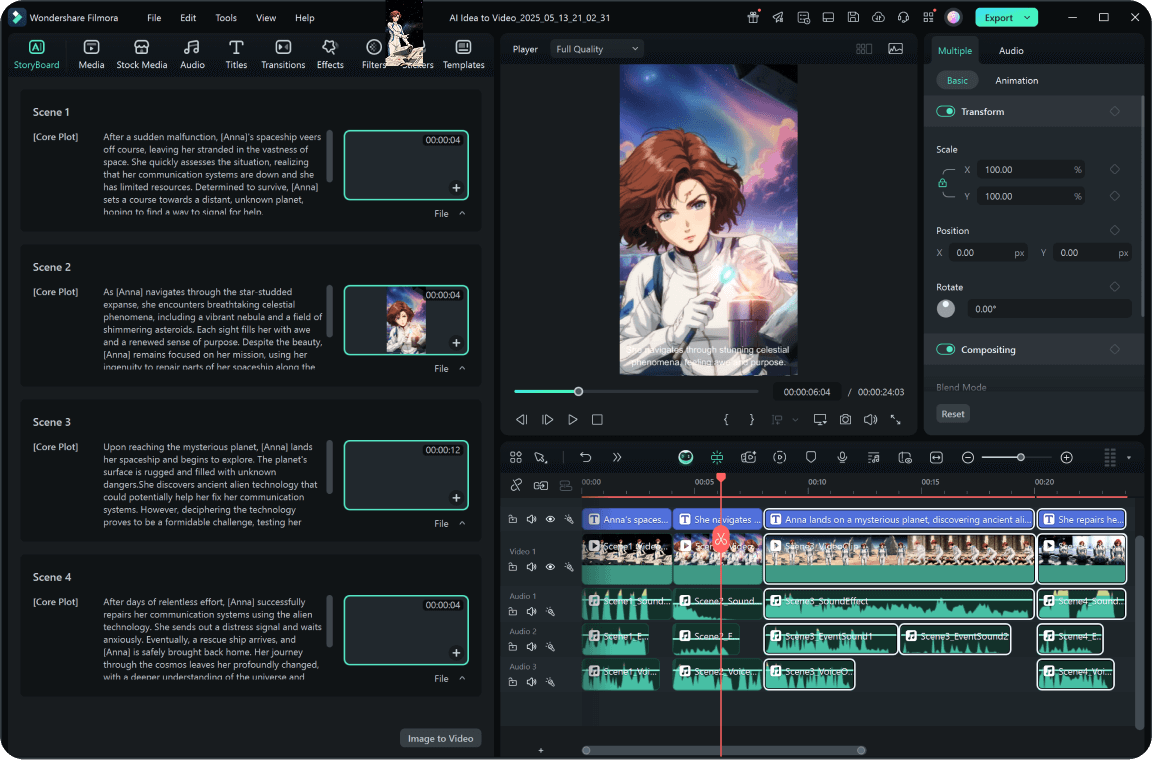This screenshot has width=1152, height=760.
Task: Play the video preview
Action: pos(572,420)
